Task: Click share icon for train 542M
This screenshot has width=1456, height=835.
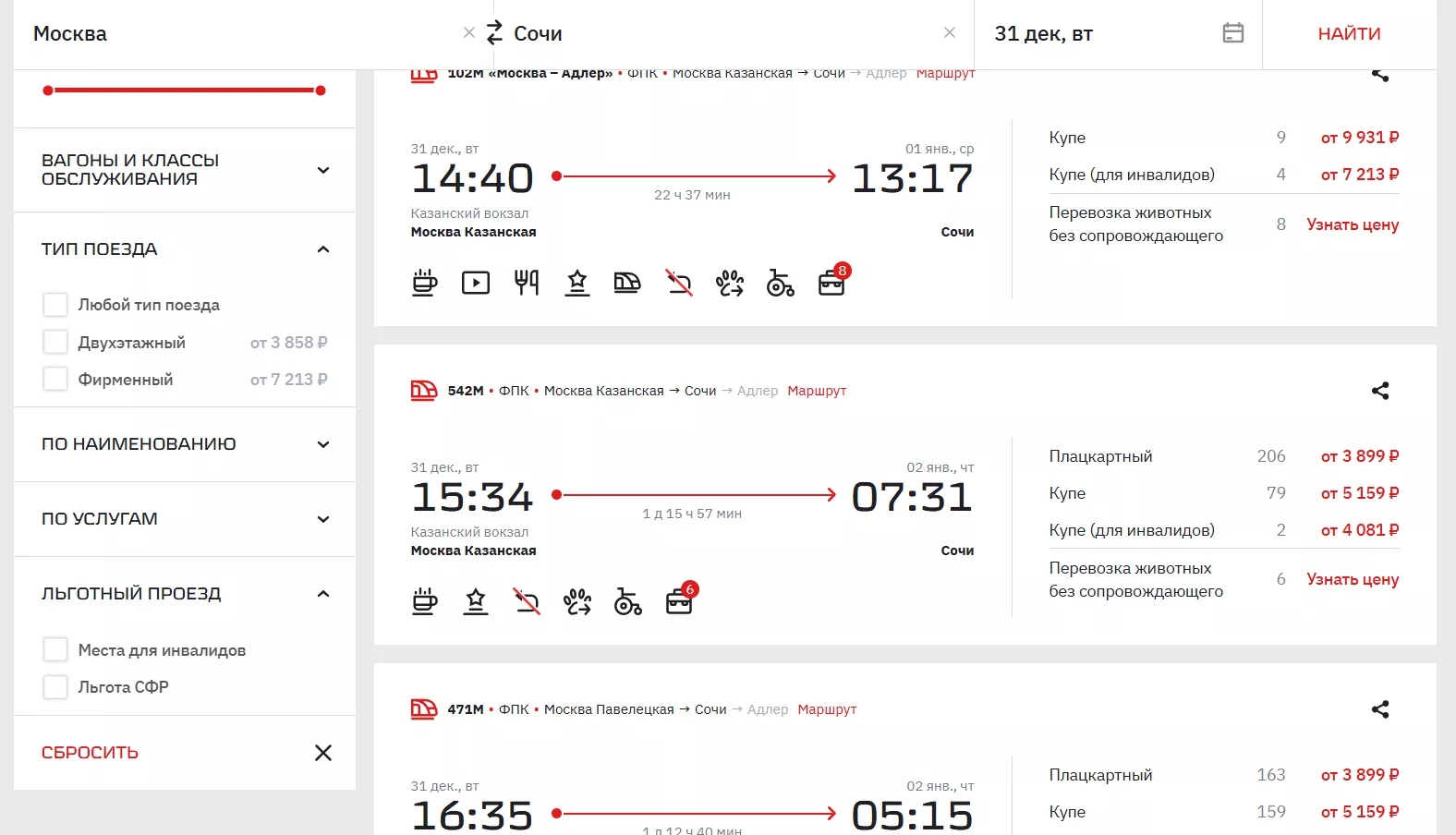Action: coord(1379,391)
